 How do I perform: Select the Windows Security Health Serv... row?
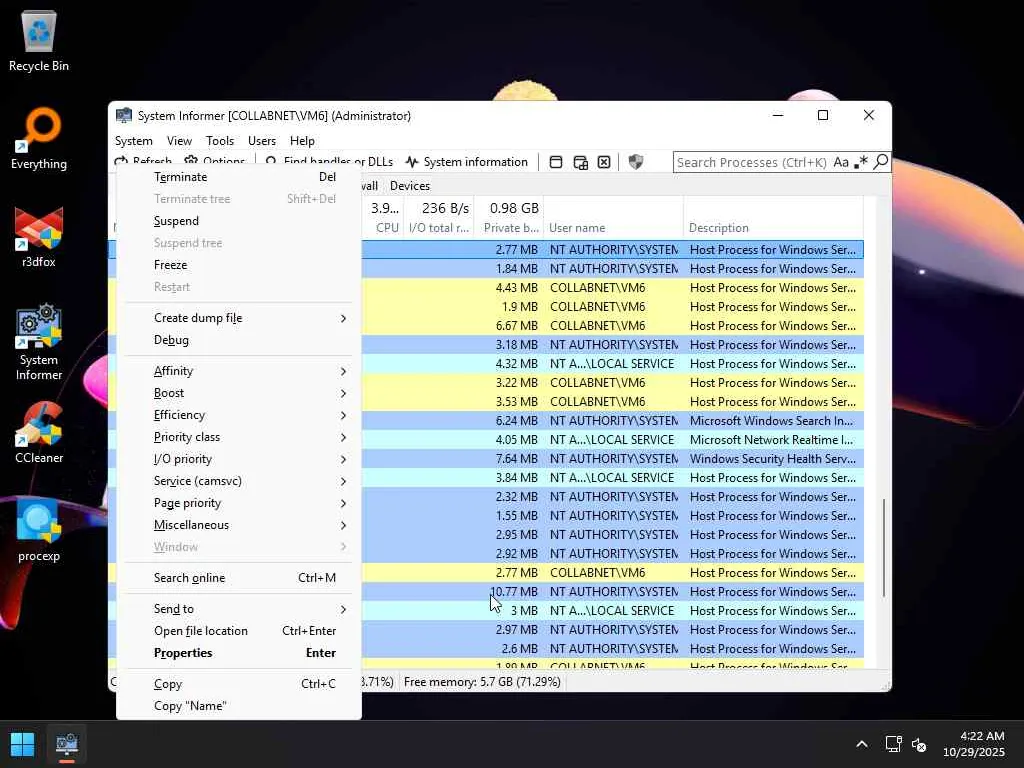[613, 458]
